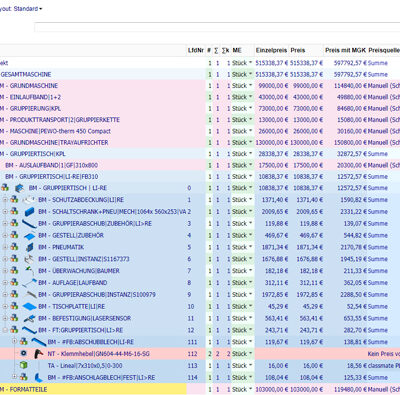Click the Preisquelle column header
The width and height of the screenshot is (400, 395).
(384, 50)
